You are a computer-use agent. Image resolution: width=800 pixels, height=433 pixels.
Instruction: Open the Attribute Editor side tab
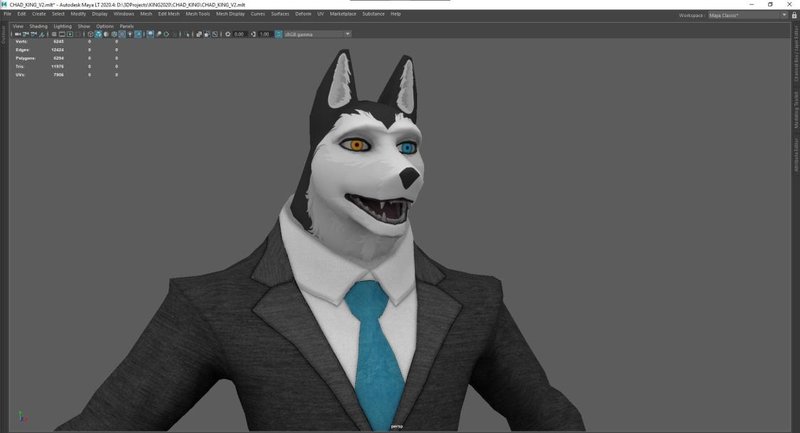(795, 155)
